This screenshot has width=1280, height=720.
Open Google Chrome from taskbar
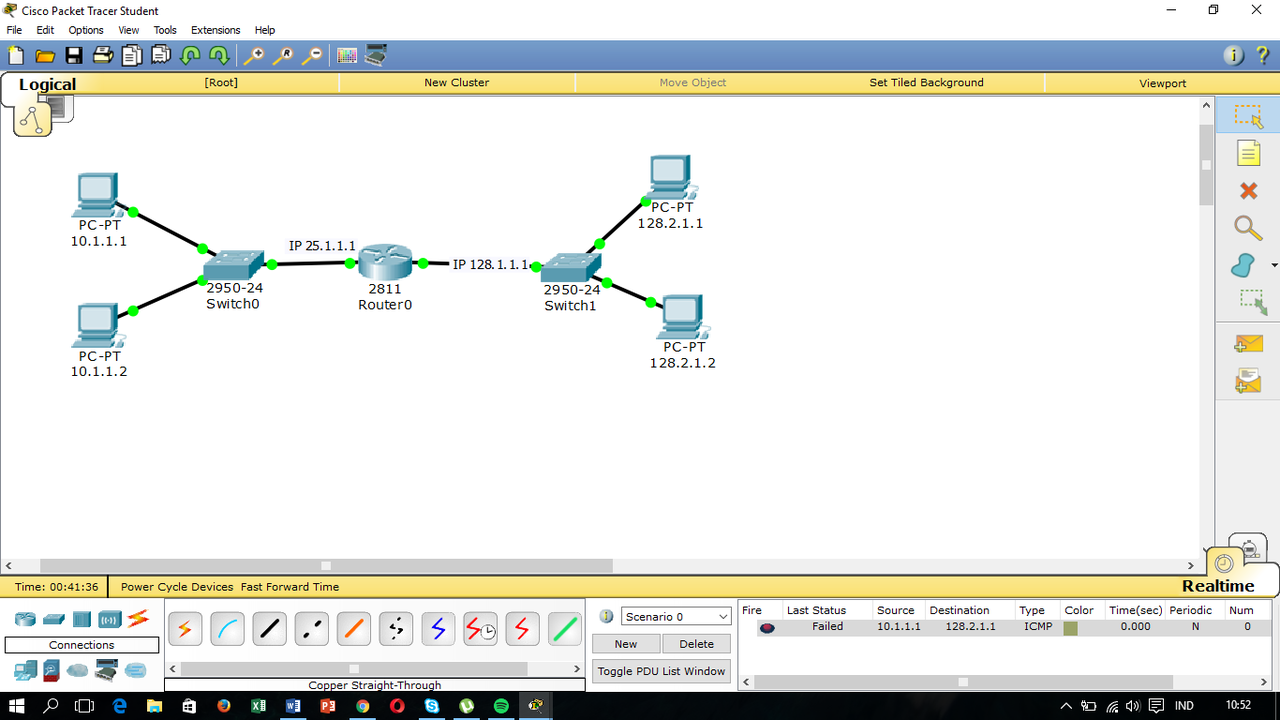pos(362,706)
